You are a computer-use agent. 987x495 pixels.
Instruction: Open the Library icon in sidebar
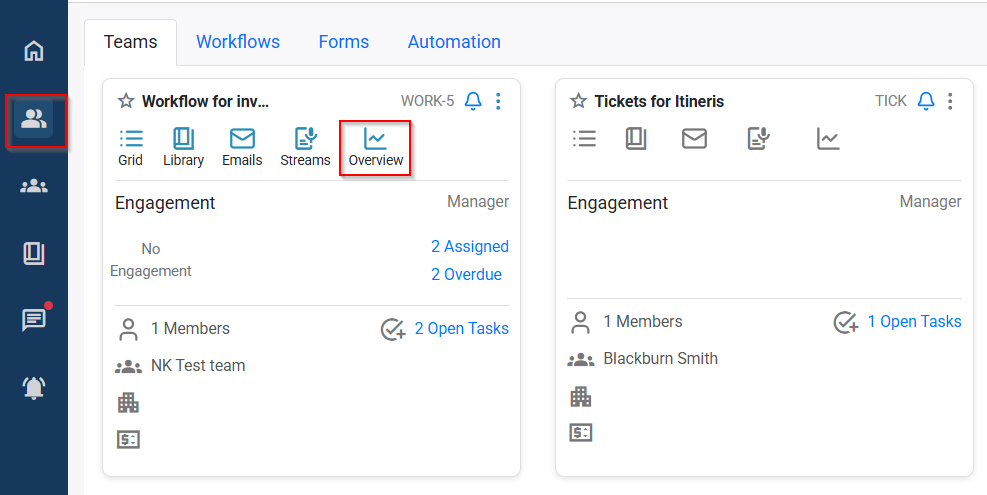[34, 253]
